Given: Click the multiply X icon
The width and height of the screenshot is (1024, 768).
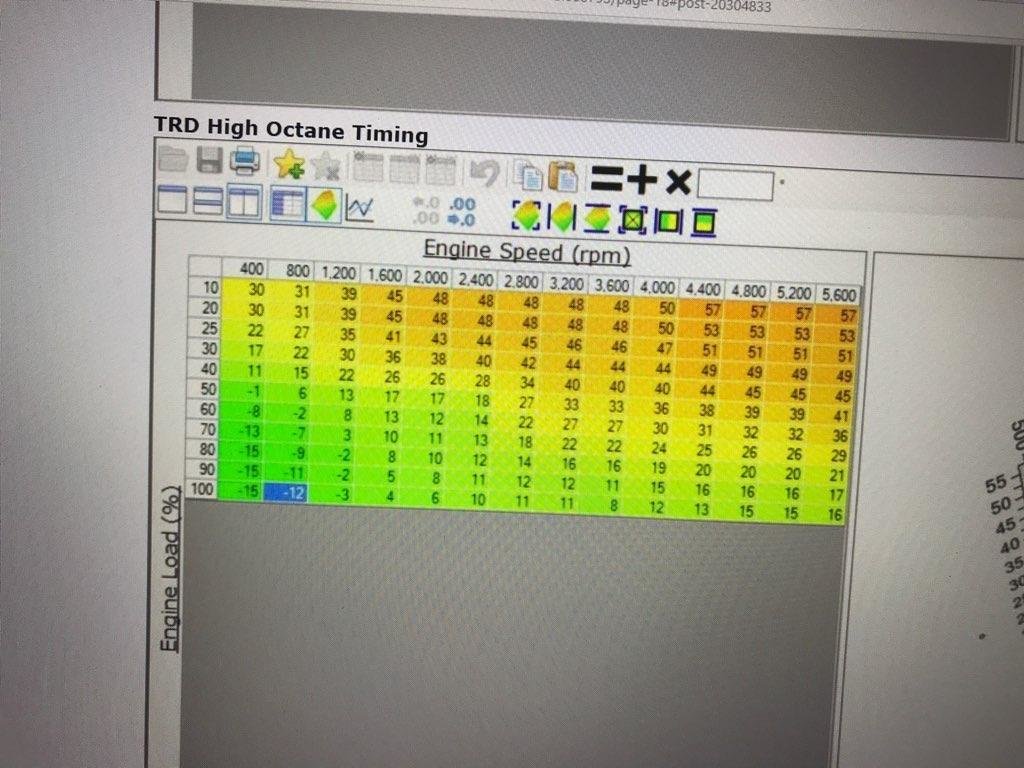Looking at the screenshot, I should click(679, 182).
